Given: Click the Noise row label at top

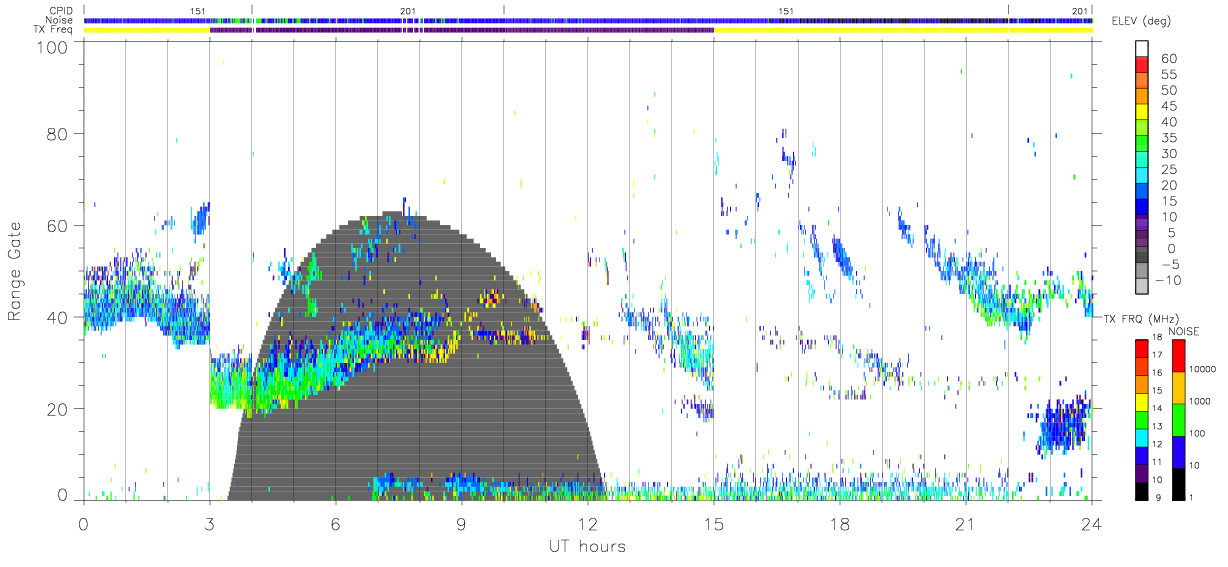Looking at the screenshot, I should pos(61,20).
